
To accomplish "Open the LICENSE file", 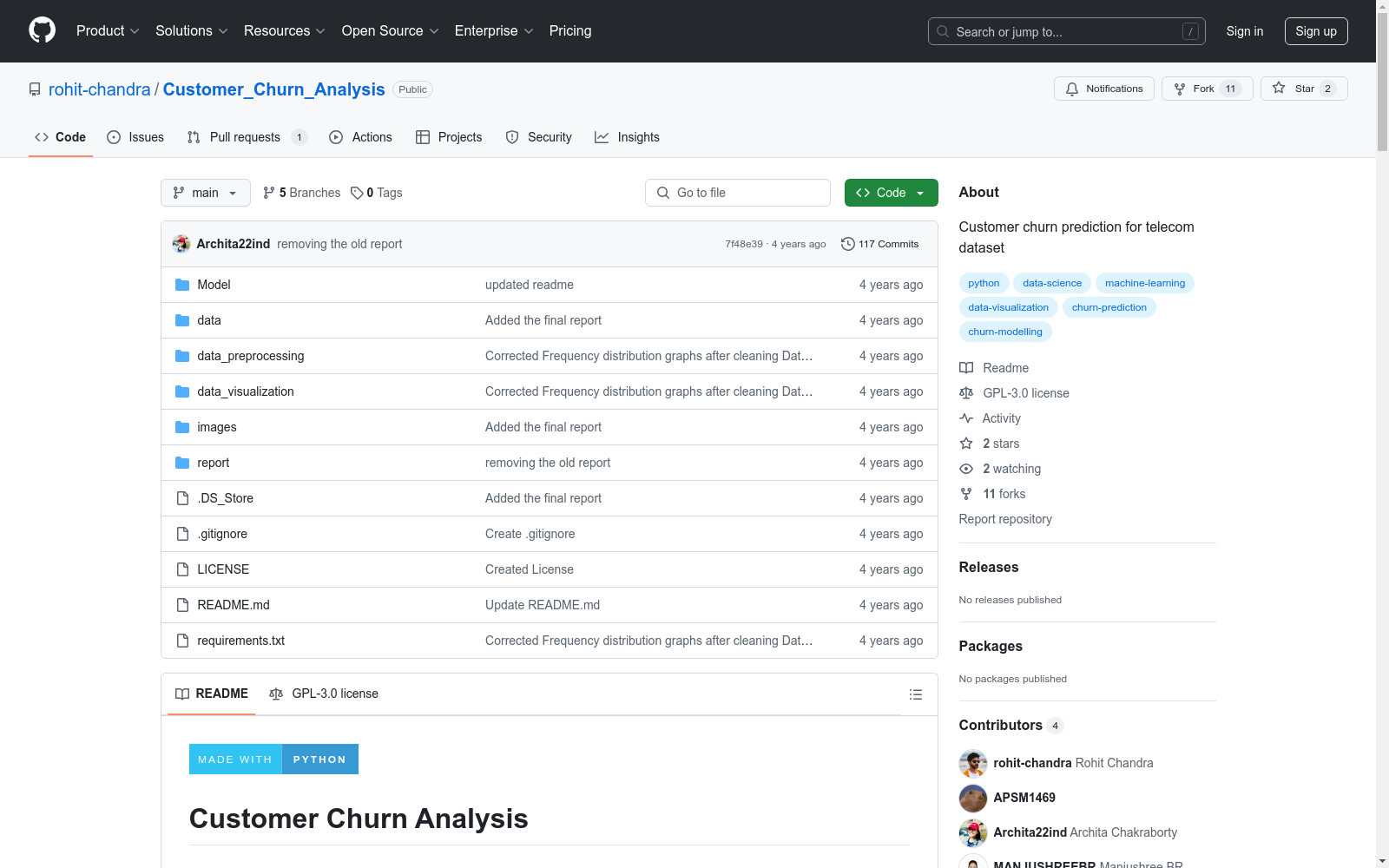I will point(223,569).
